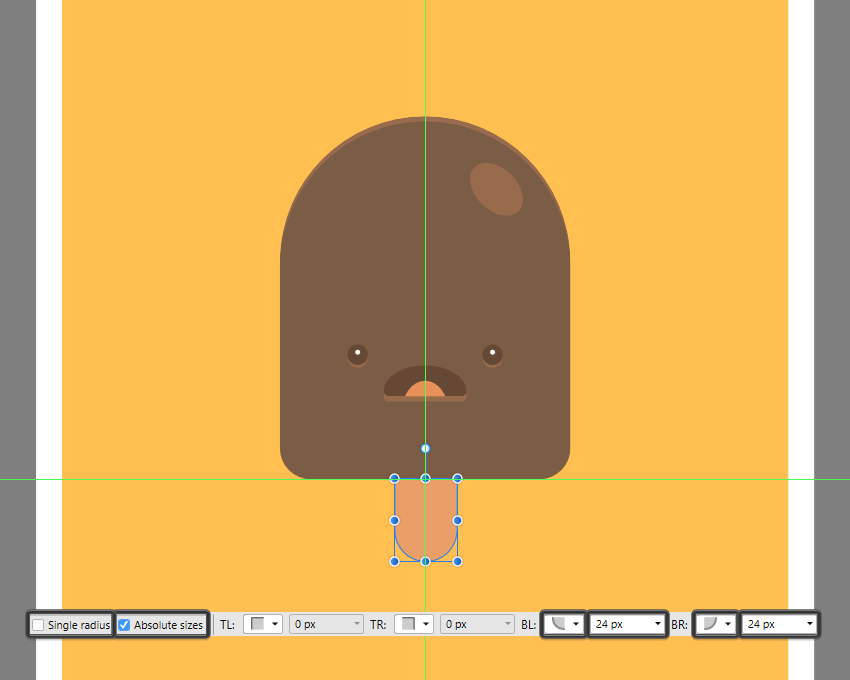850x680 pixels.
Task: Select the popsicle's left eye
Action: point(357,354)
